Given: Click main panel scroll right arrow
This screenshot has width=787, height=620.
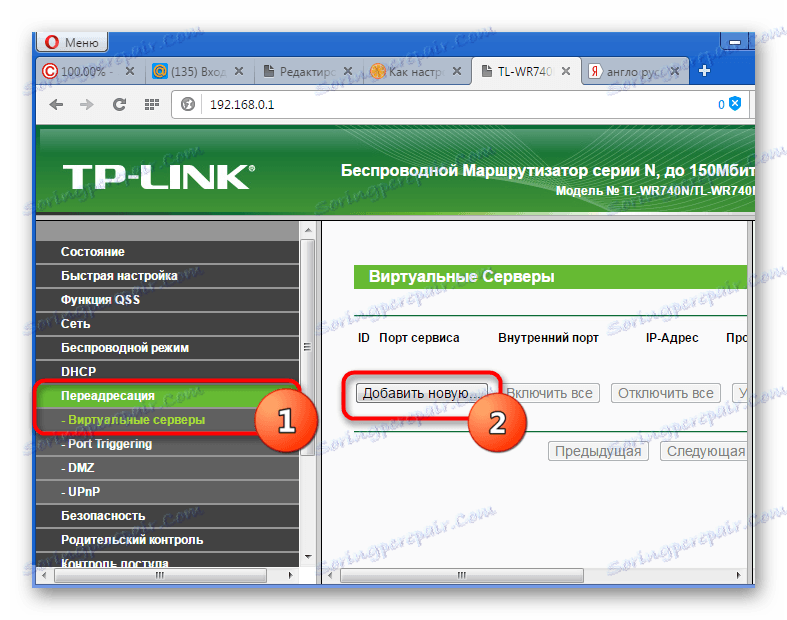Looking at the screenshot, I should coord(738,575).
